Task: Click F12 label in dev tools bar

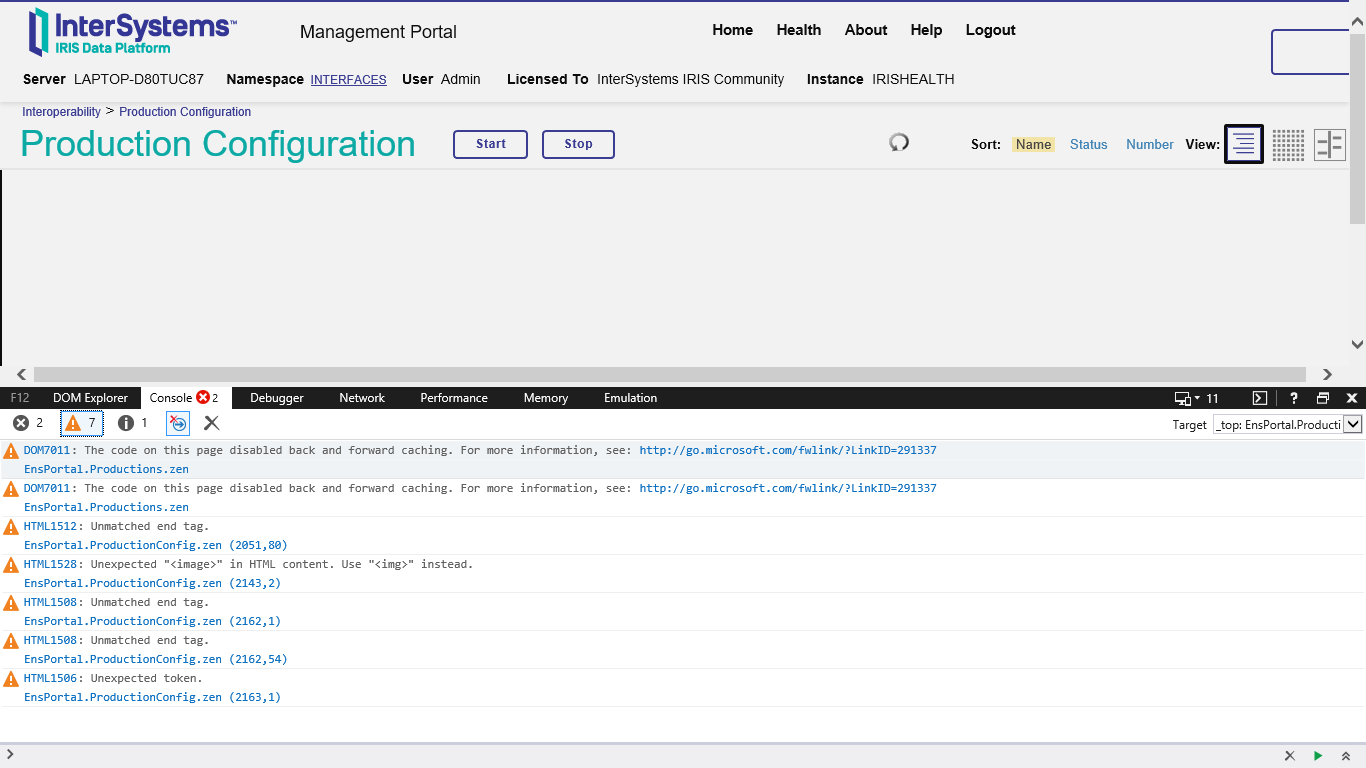Action: click(x=20, y=398)
